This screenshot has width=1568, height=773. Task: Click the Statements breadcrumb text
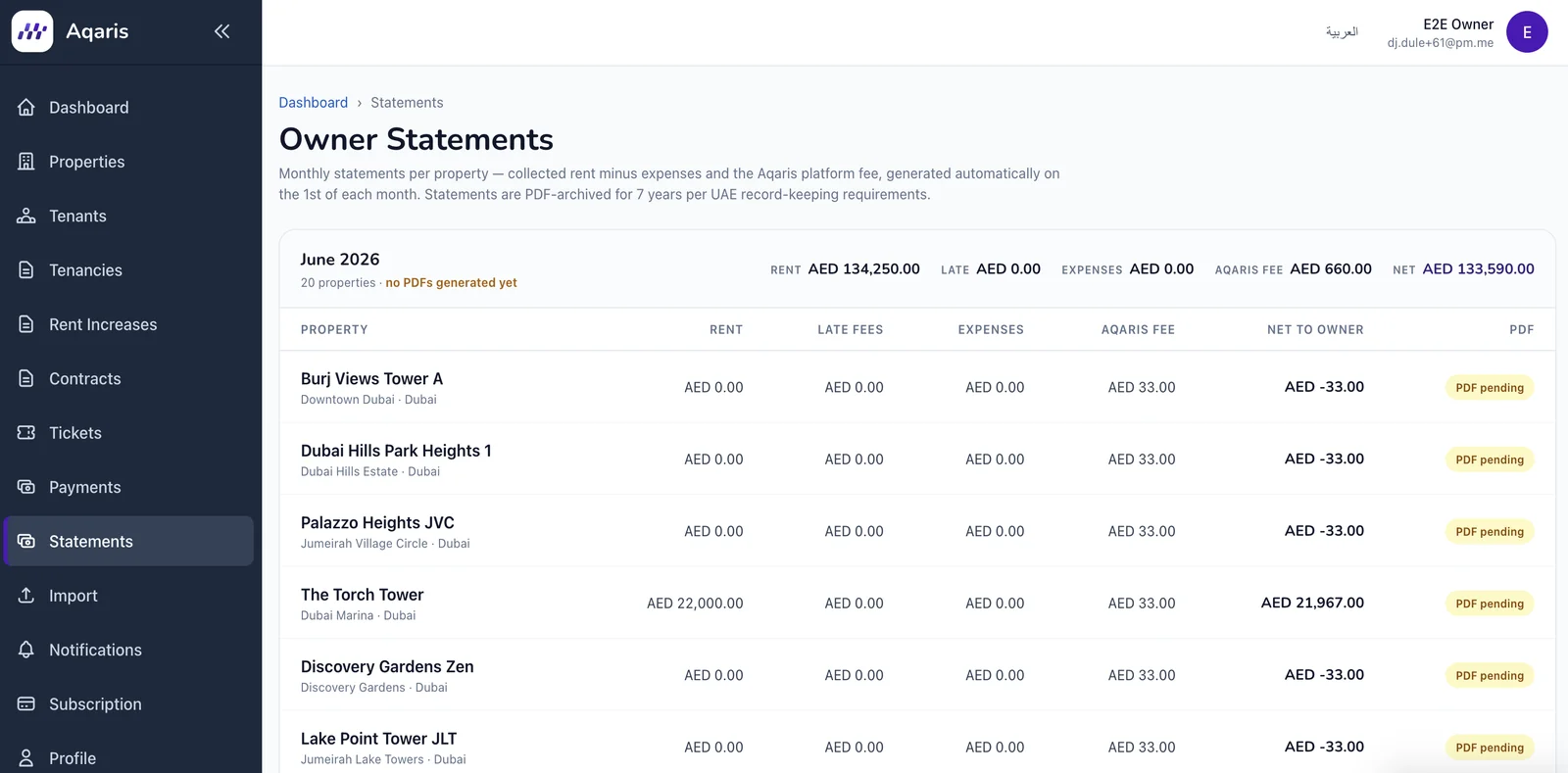[x=407, y=102]
